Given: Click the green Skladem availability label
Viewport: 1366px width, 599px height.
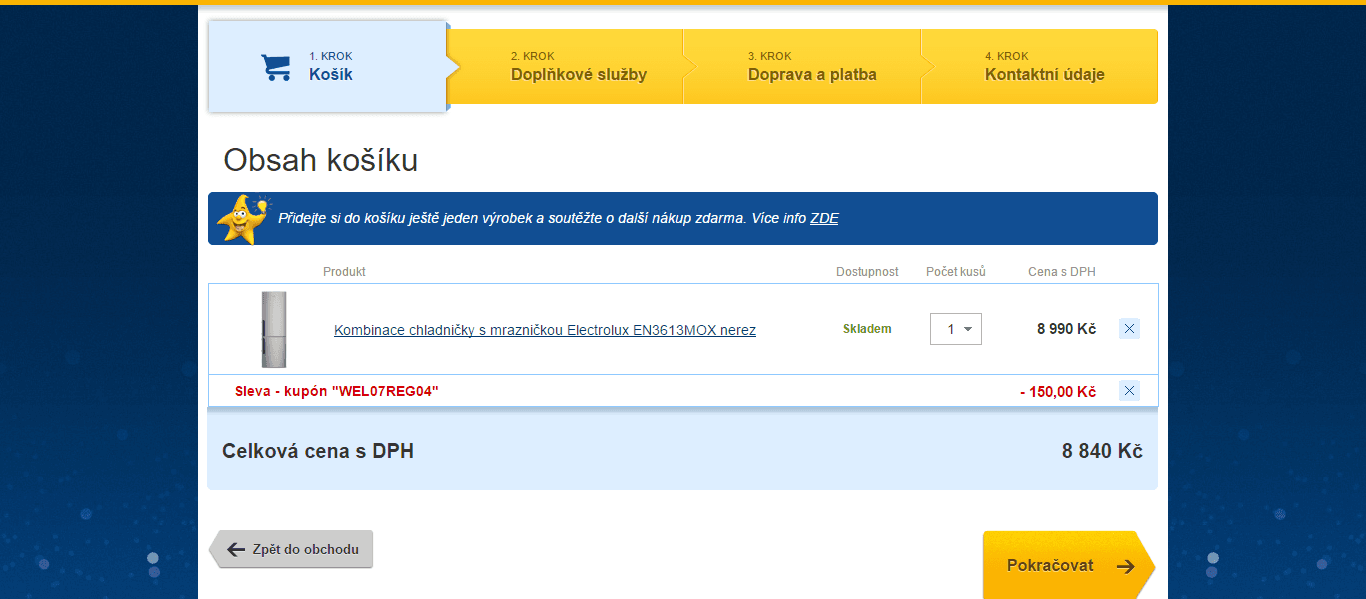Looking at the screenshot, I should coord(866,329).
